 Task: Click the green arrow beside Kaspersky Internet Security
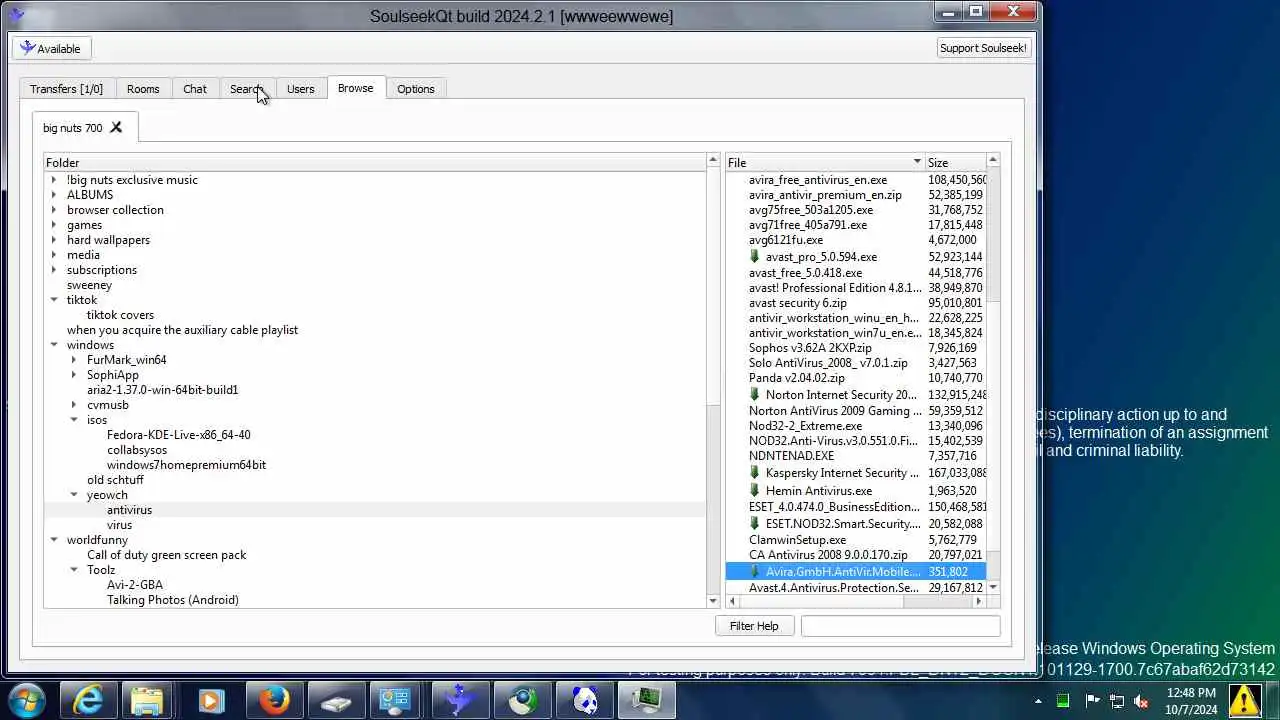pyautogui.click(x=755, y=473)
